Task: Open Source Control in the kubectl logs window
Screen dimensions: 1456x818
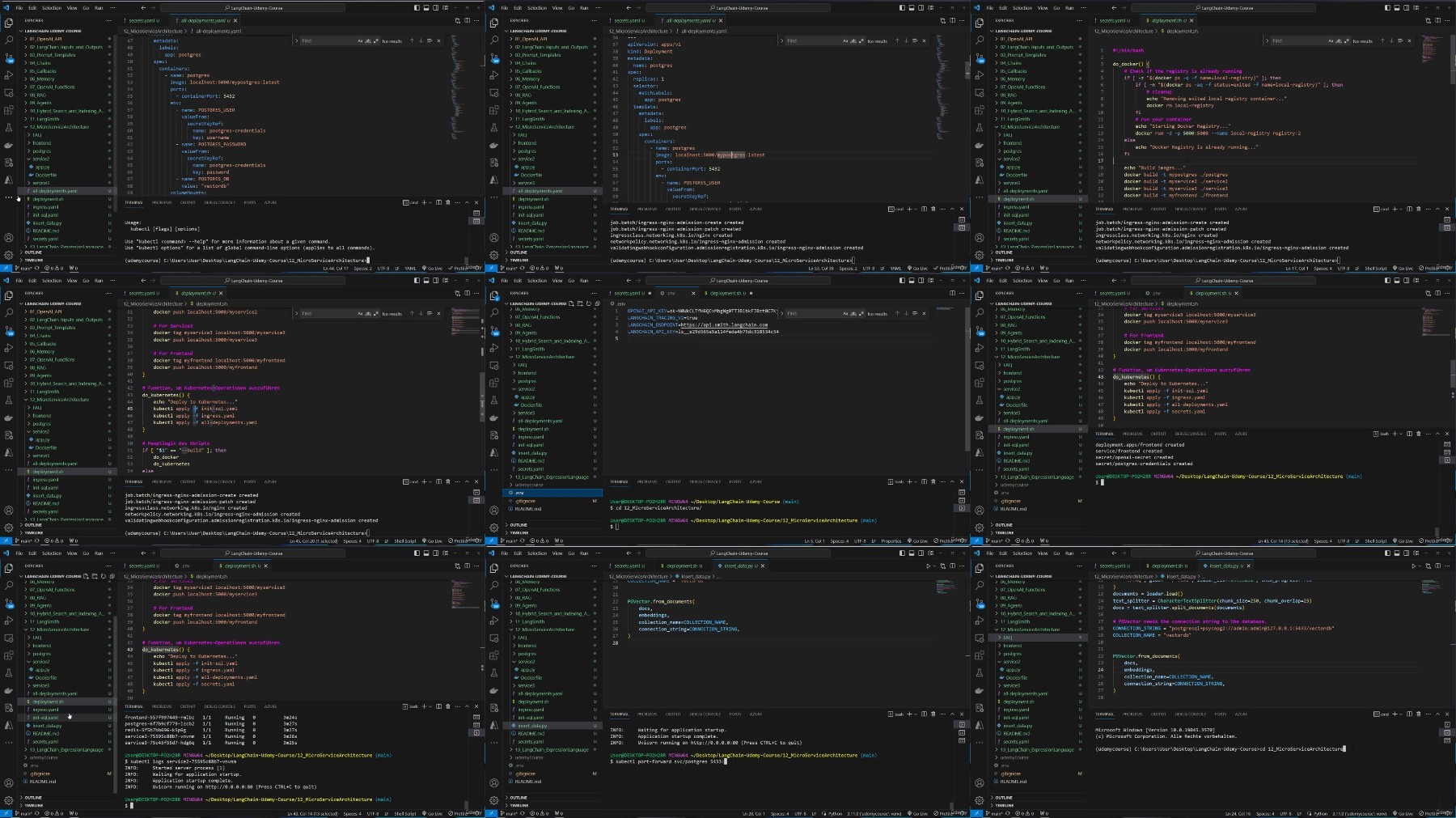Action: [x=9, y=602]
